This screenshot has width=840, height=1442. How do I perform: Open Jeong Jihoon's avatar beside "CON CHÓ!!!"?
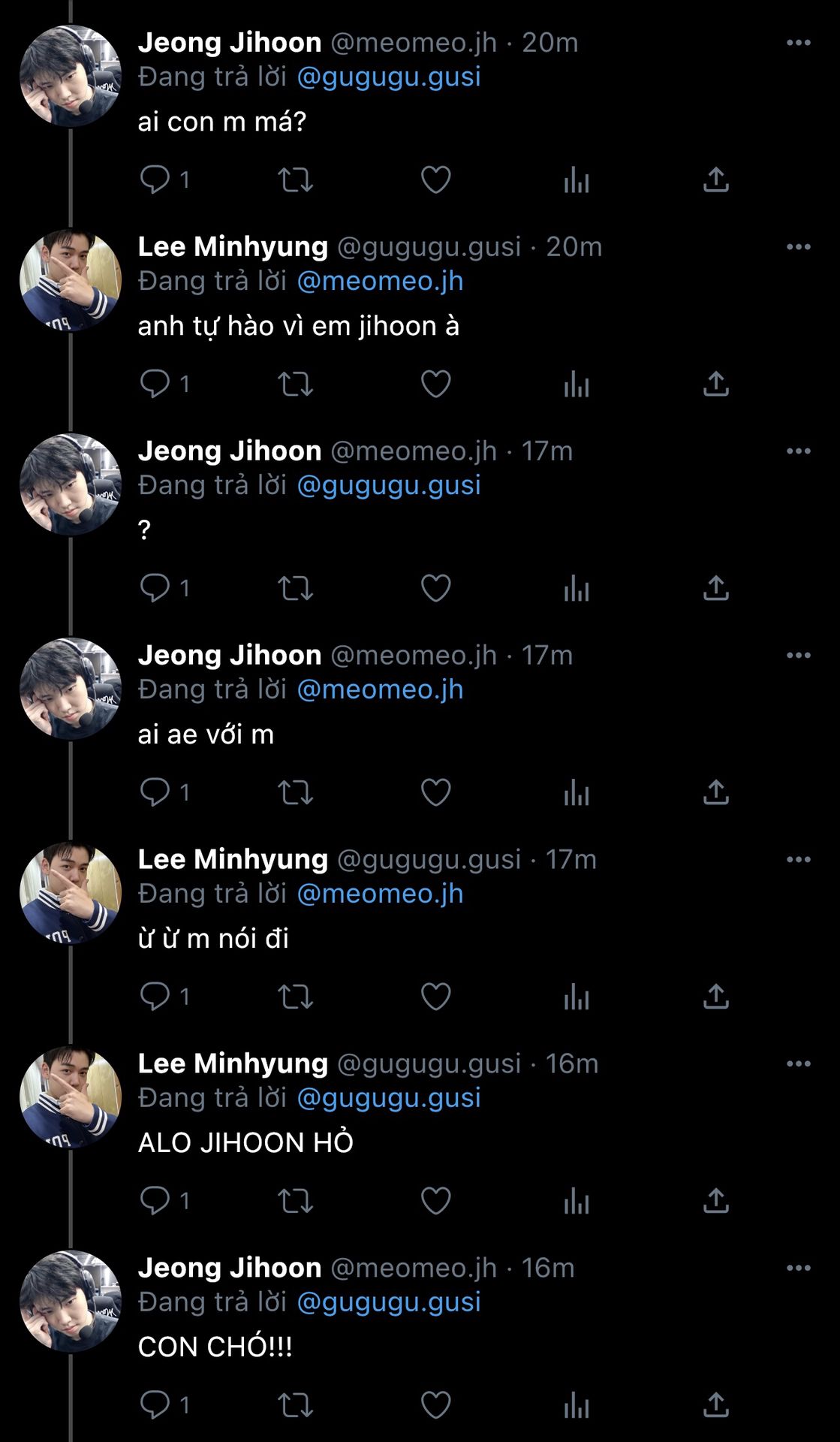tap(70, 1302)
